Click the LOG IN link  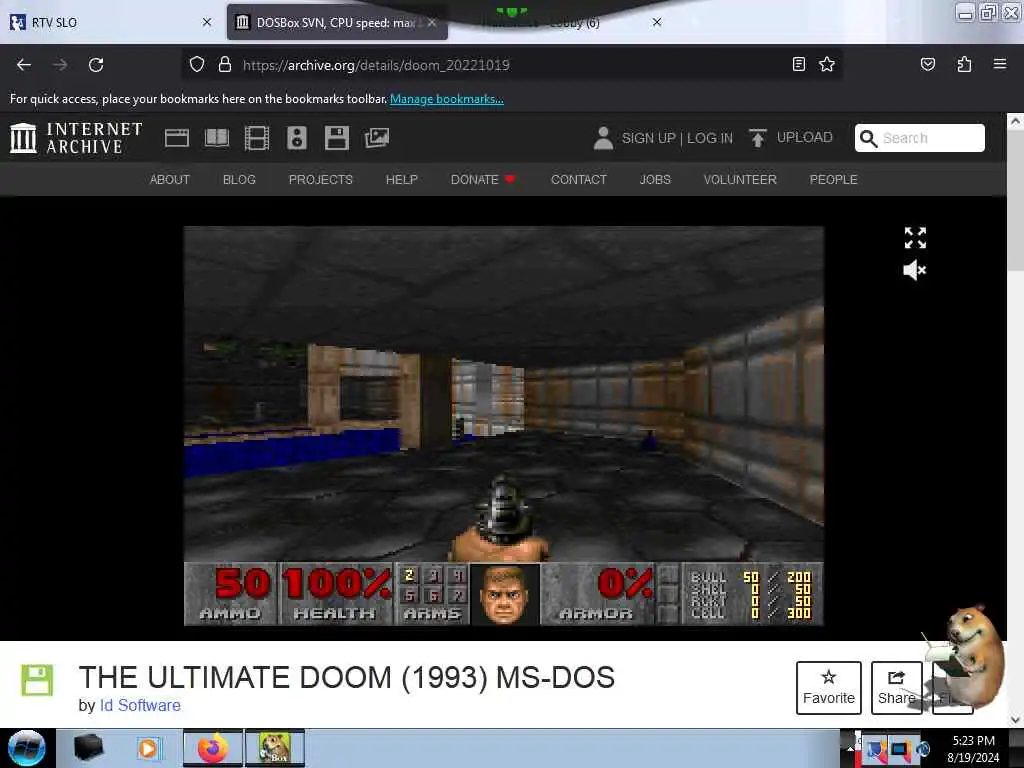click(710, 138)
